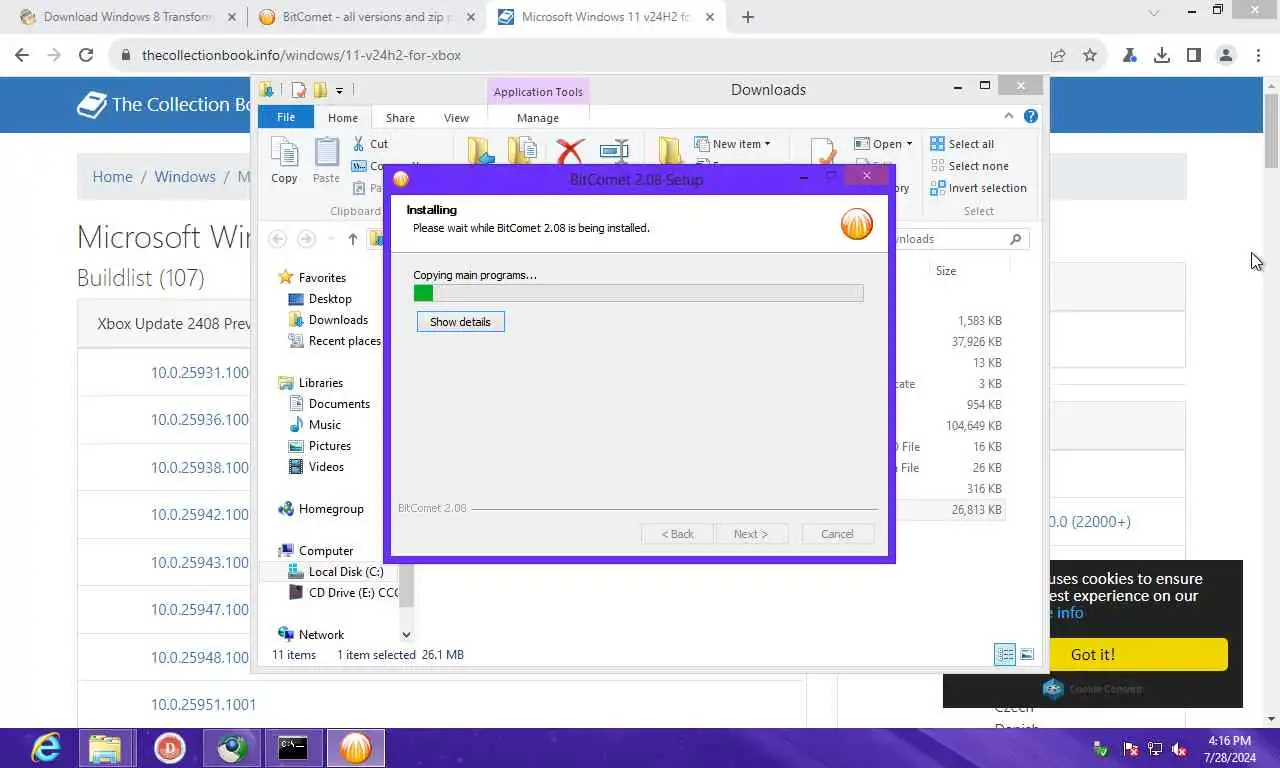Click the Properties checkmark icon in ribbon

click(825, 151)
